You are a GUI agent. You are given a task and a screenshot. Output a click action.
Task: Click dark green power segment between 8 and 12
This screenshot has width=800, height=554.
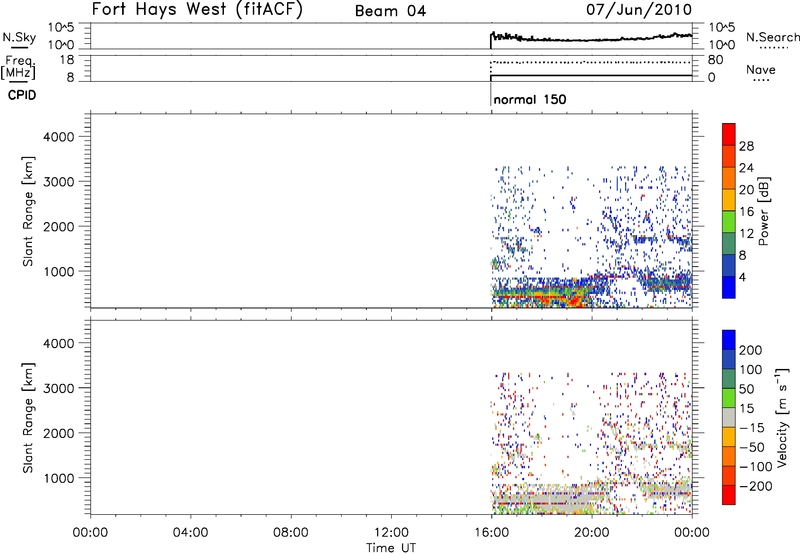[729, 244]
